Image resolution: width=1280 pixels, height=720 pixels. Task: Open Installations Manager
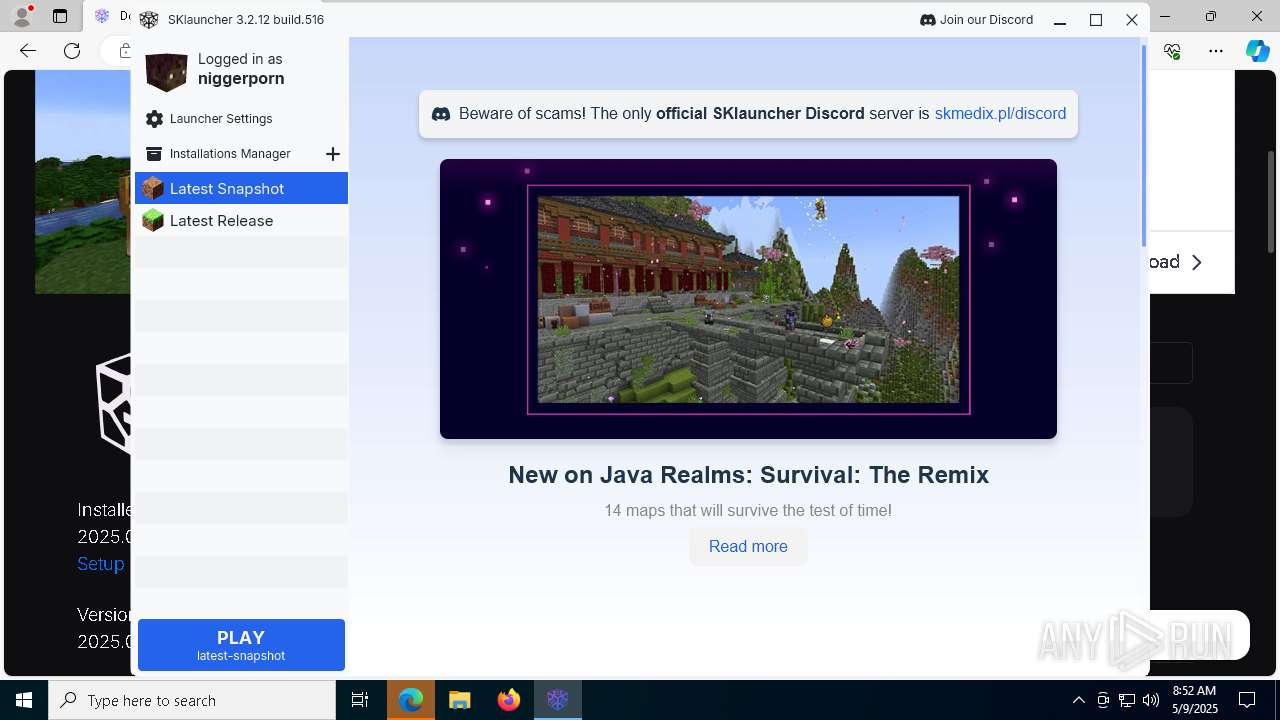click(230, 154)
